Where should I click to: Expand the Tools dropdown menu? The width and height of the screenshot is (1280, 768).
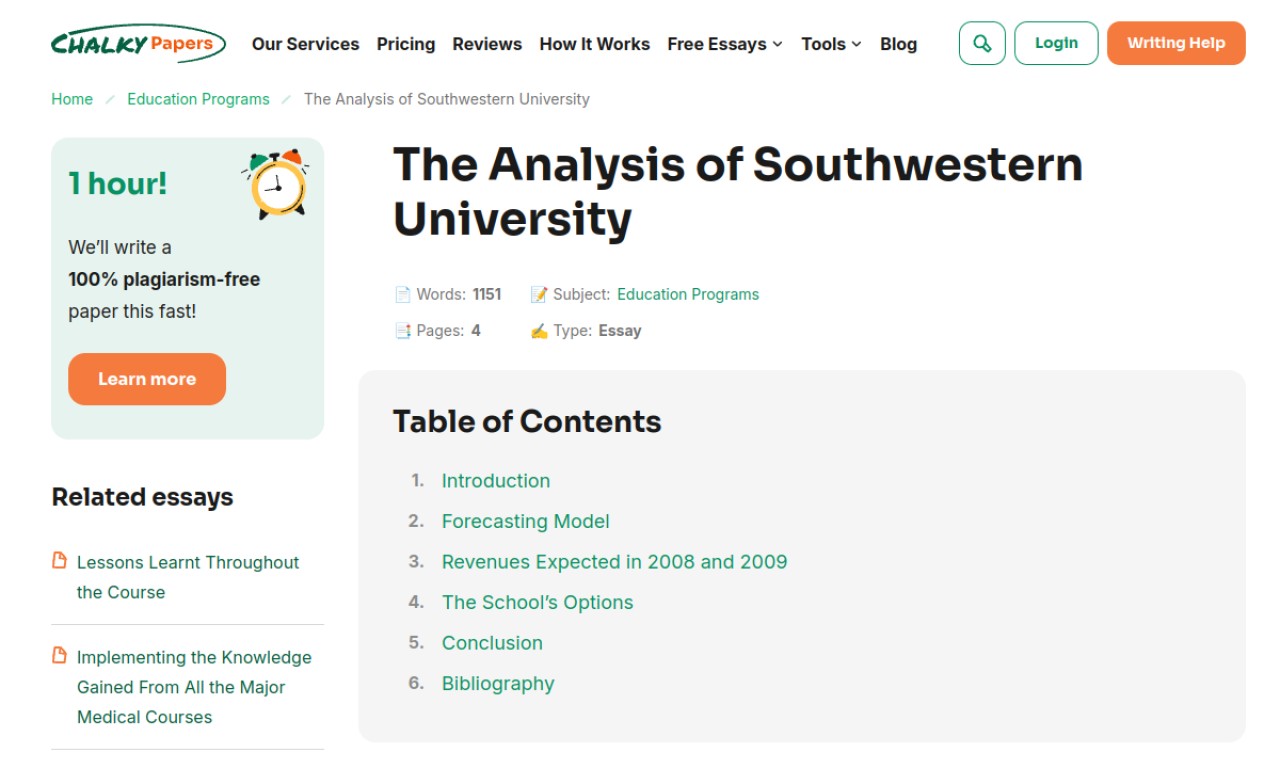point(831,44)
